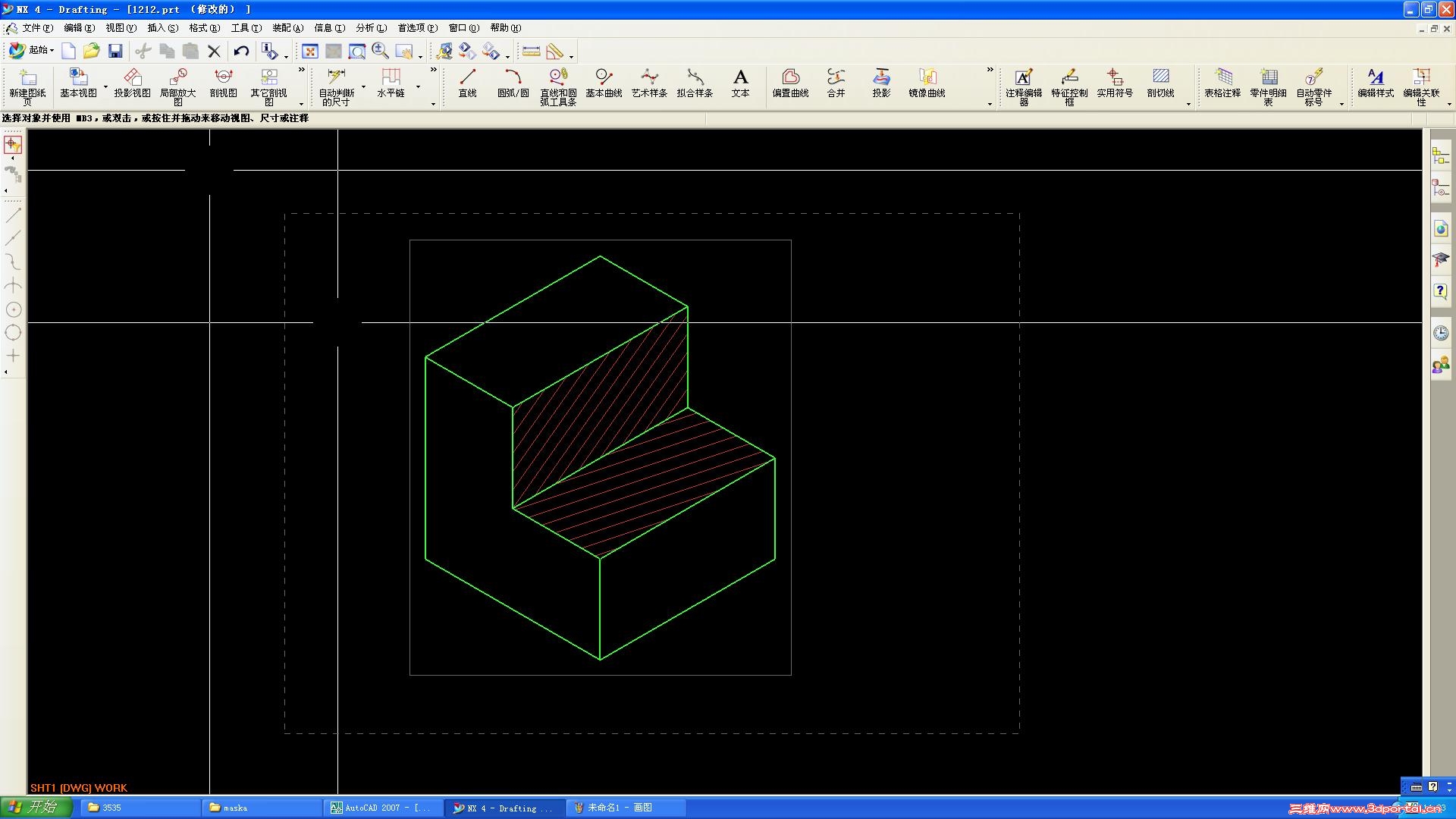Select the Crosshatch (剖切线) tool
This screenshot has width=1456, height=819.
(1160, 83)
